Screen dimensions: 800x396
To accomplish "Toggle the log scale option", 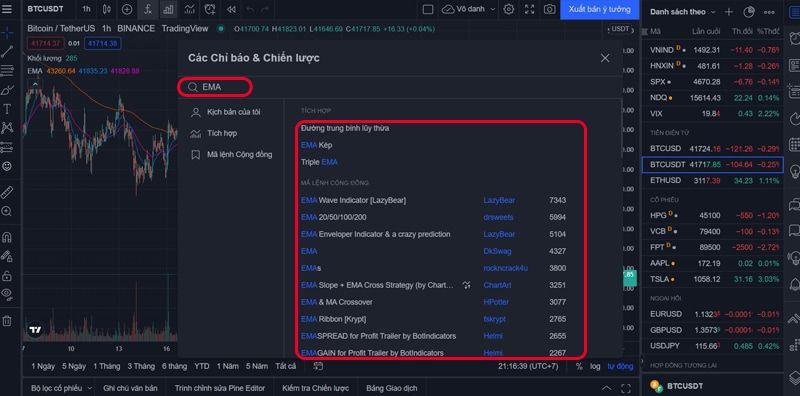I will click(x=595, y=366).
